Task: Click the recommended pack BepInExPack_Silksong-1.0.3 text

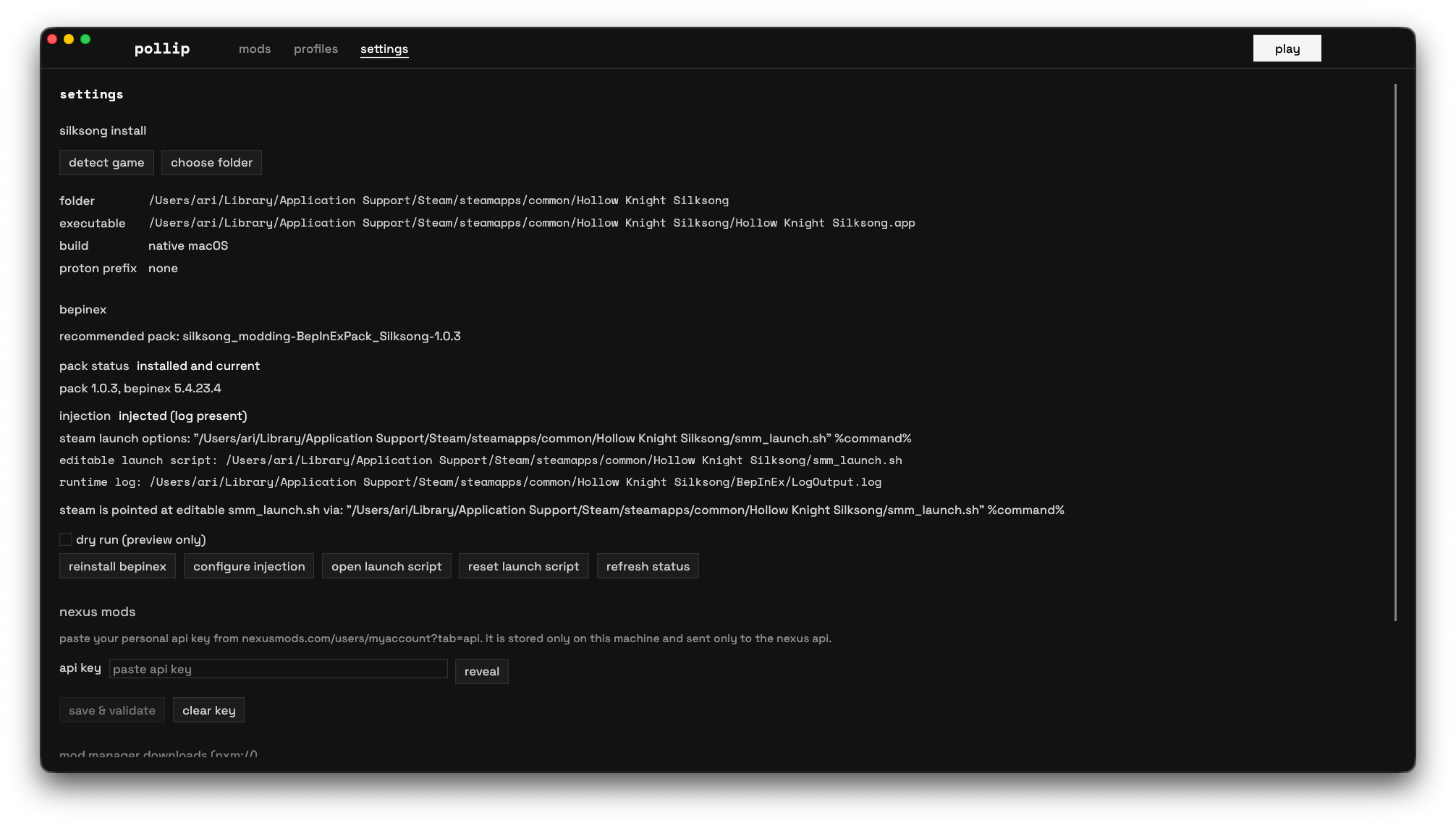Action: tap(260, 336)
